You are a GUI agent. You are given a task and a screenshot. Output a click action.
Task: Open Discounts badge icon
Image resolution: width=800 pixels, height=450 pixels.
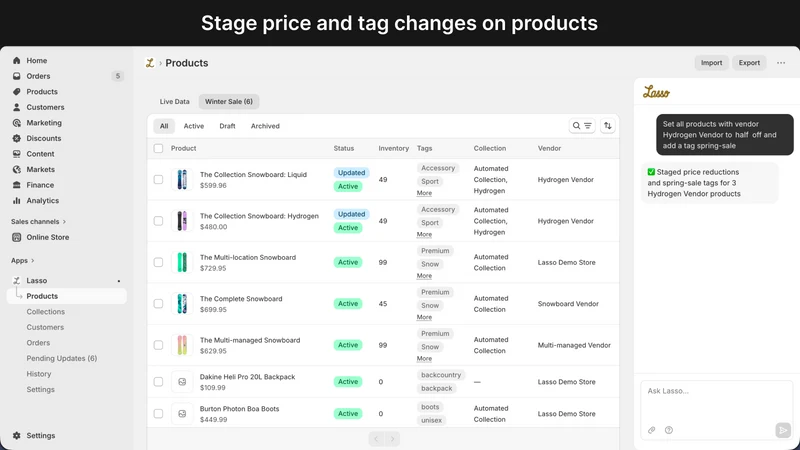(16, 138)
